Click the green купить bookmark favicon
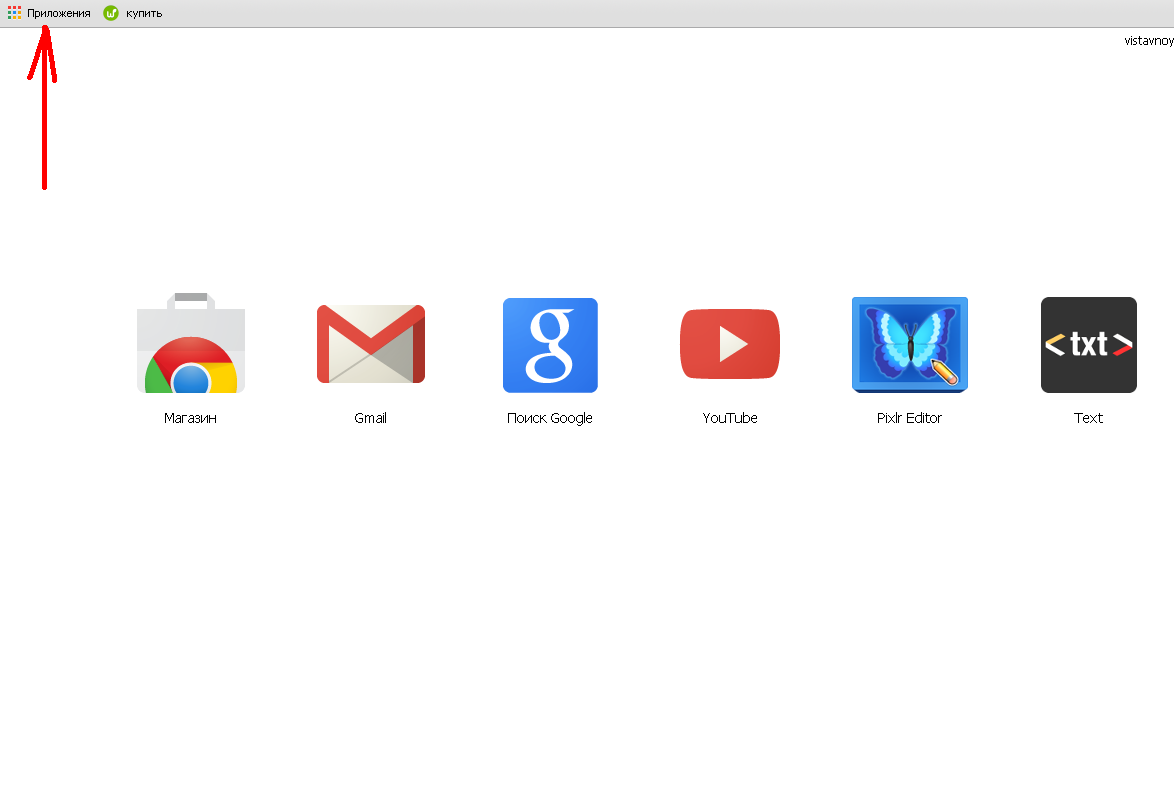The image size is (1174, 801). 111,13
